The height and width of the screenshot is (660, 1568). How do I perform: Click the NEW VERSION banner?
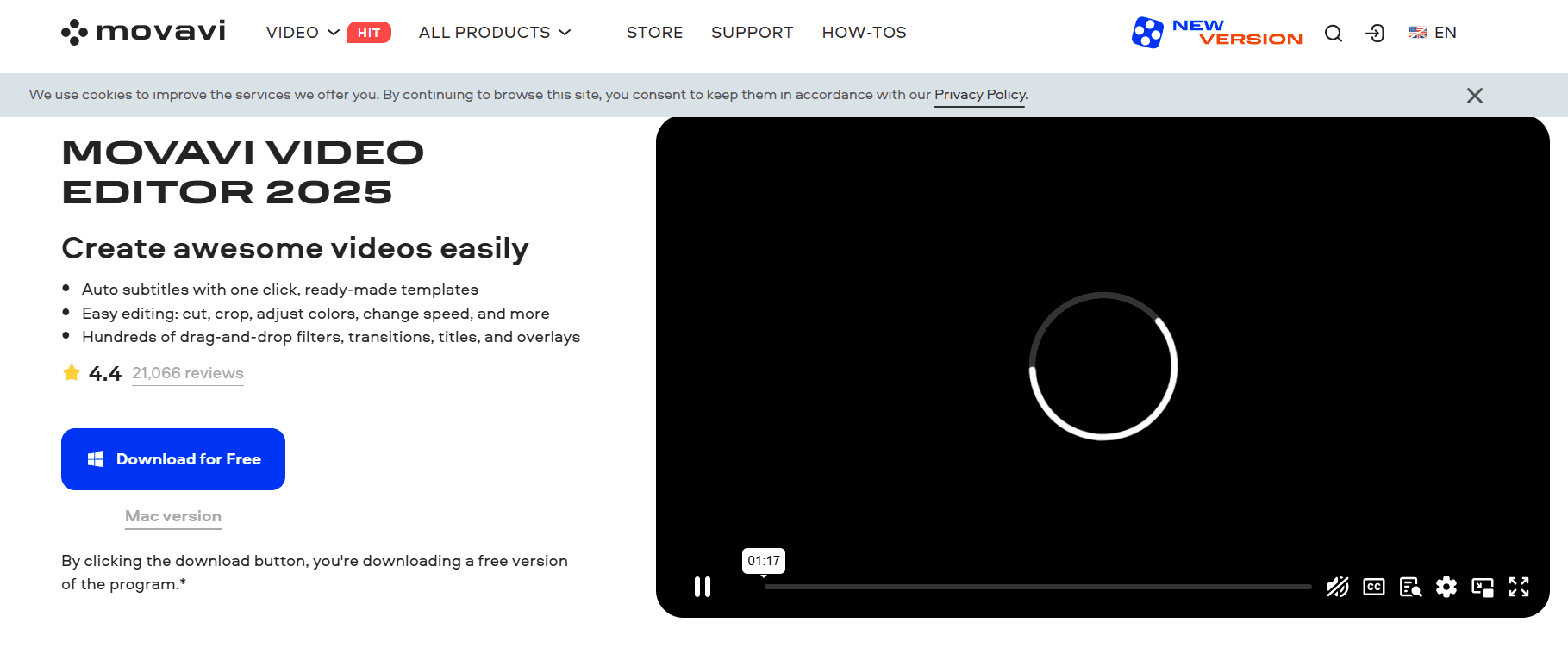pyautogui.click(x=1216, y=33)
